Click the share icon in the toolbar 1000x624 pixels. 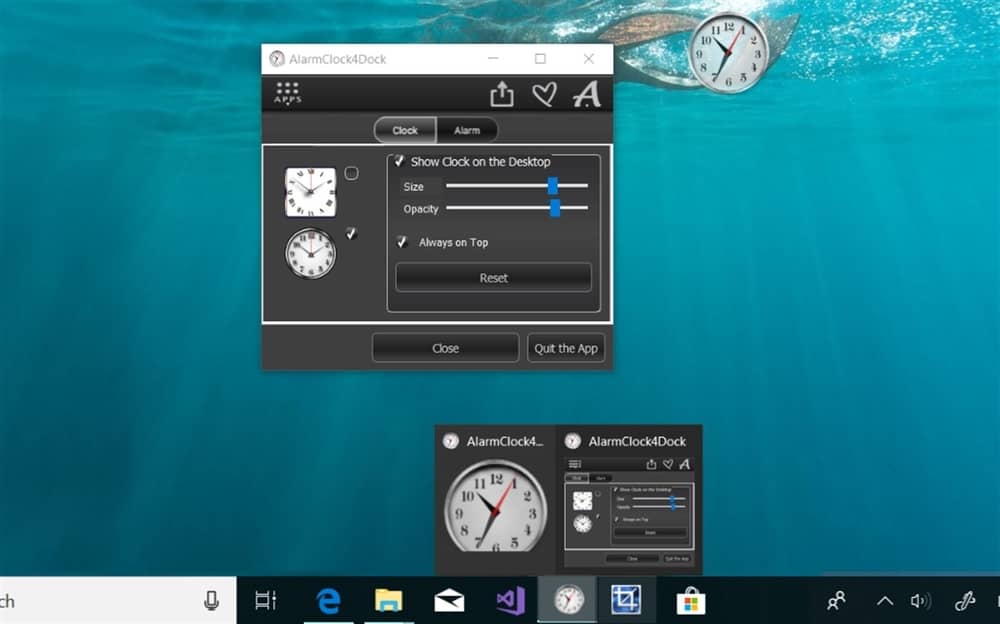(x=502, y=94)
